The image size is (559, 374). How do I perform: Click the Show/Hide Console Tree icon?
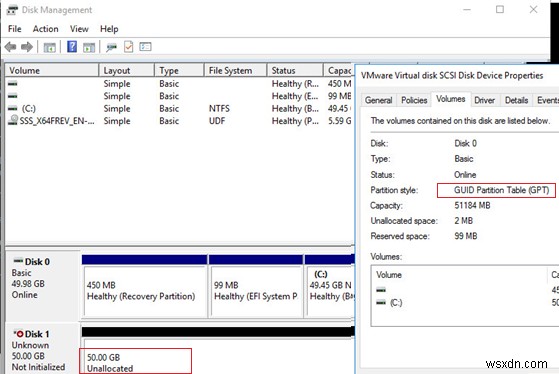tap(49, 47)
